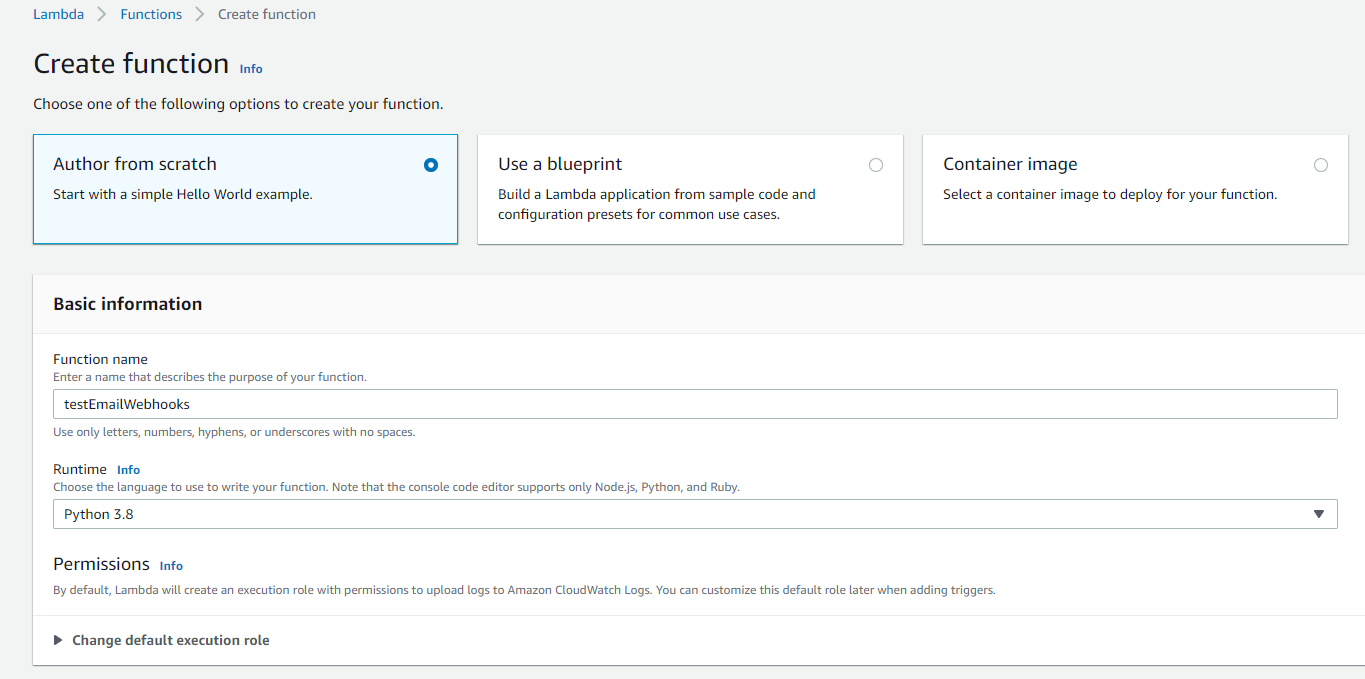
Task: Click the second breadcrumb separator chevron
Action: click(x=200, y=14)
